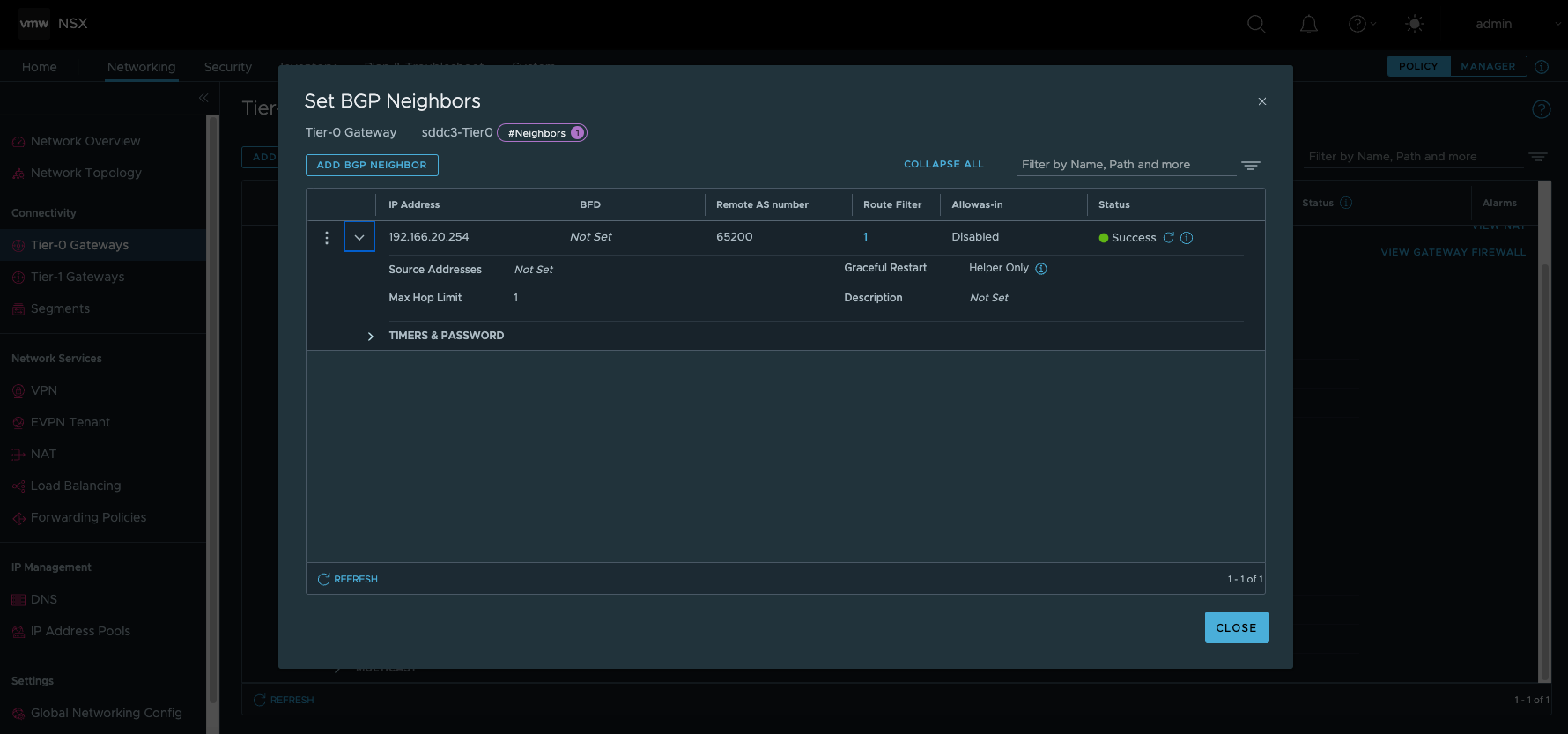This screenshot has width=1568, height=734.
Task: Open the search magnifier in header
Action: coord(1256,24)
